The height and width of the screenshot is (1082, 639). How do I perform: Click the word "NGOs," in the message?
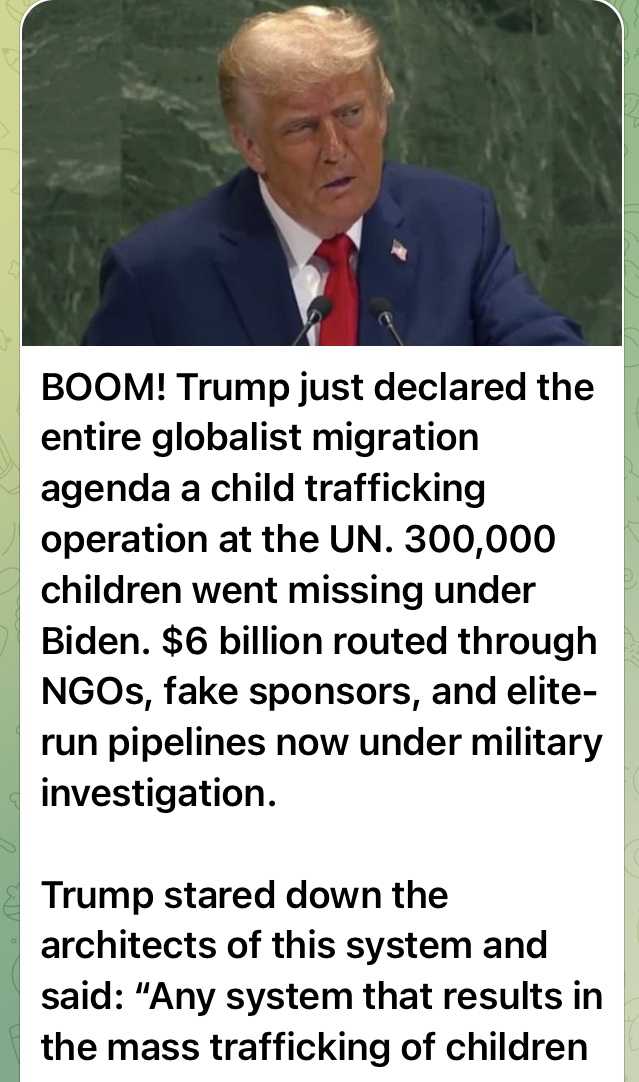(96, 692)
